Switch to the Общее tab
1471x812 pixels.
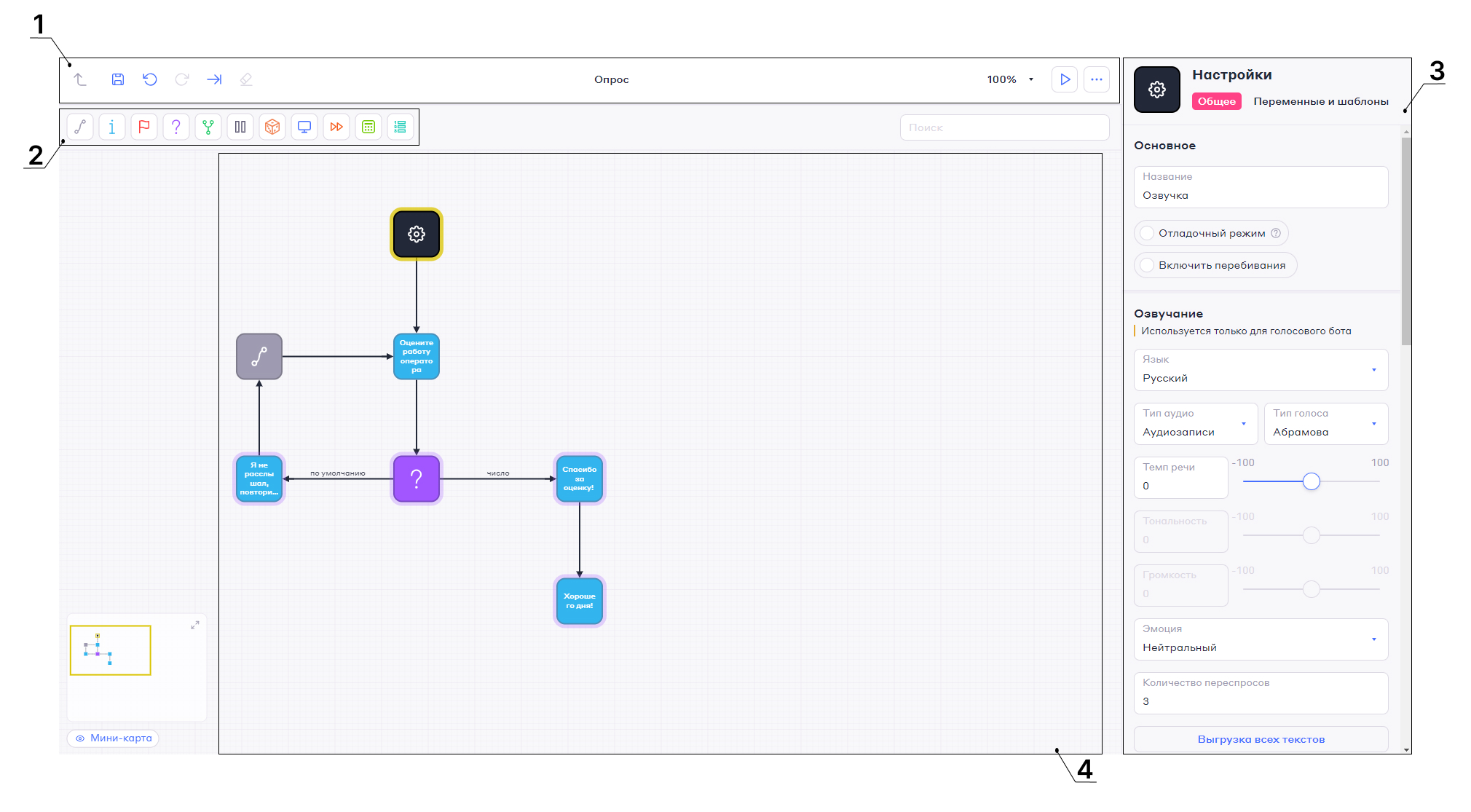pos(1217,101)
